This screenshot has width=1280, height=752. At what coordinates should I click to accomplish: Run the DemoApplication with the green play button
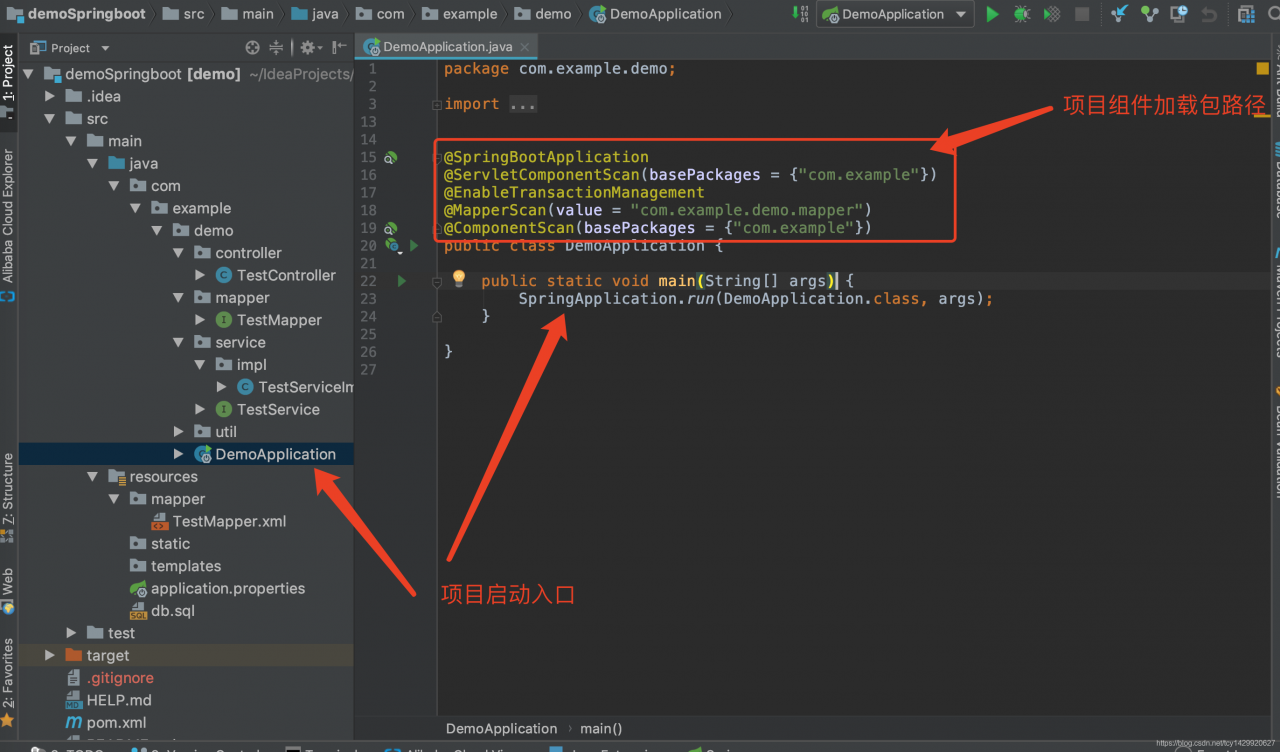tap(993, 14)
